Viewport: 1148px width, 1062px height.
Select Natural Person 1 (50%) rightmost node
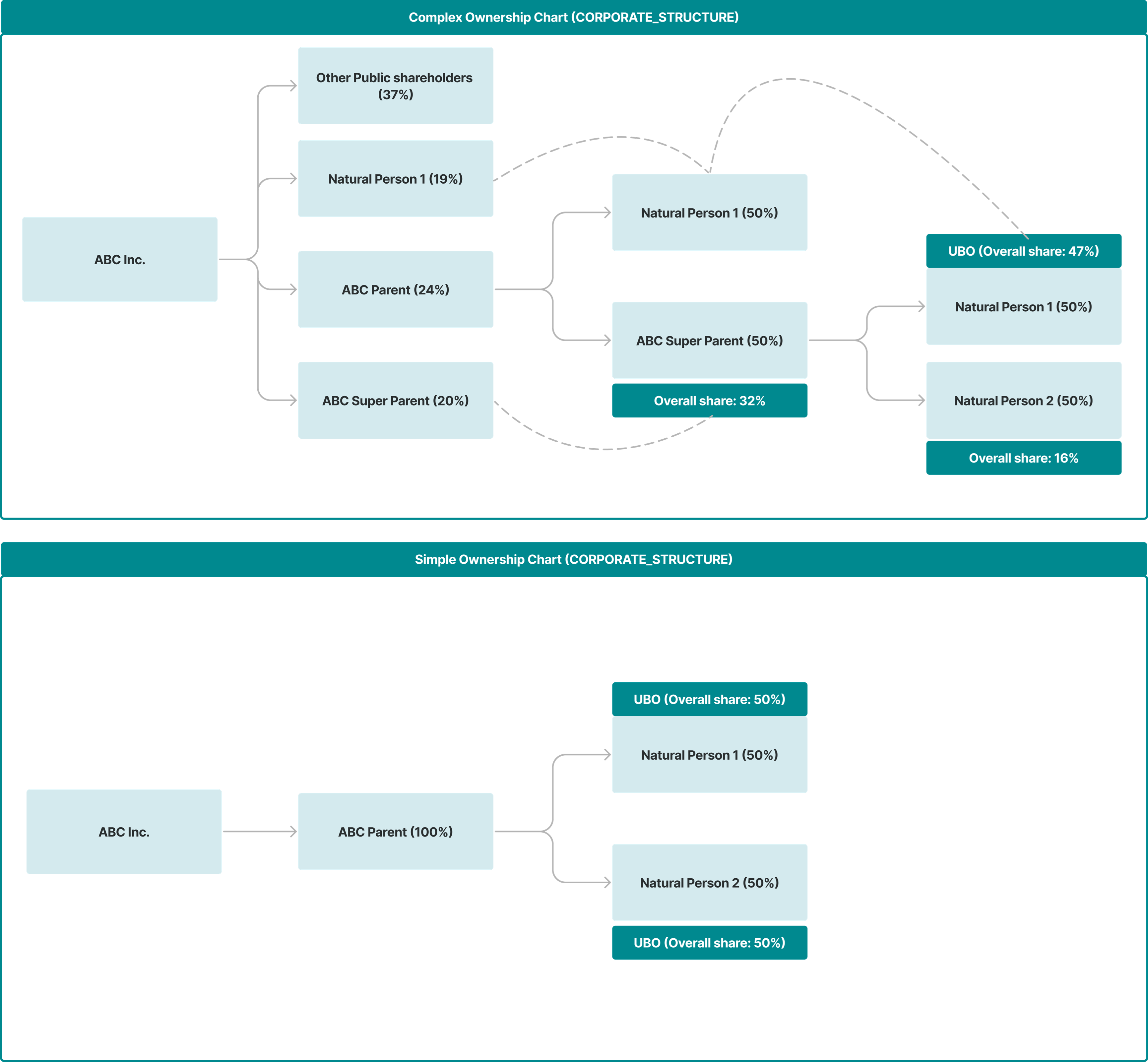pos(1023,306)
